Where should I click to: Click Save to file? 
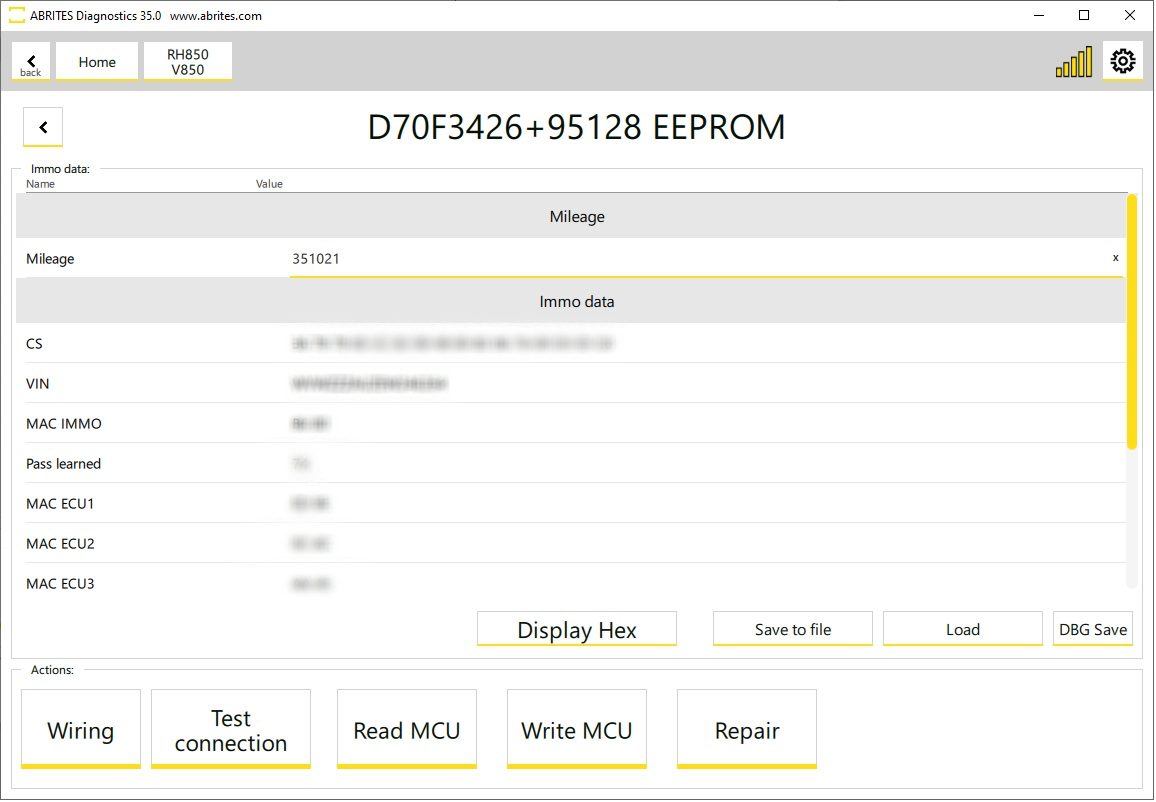[793, 629]
